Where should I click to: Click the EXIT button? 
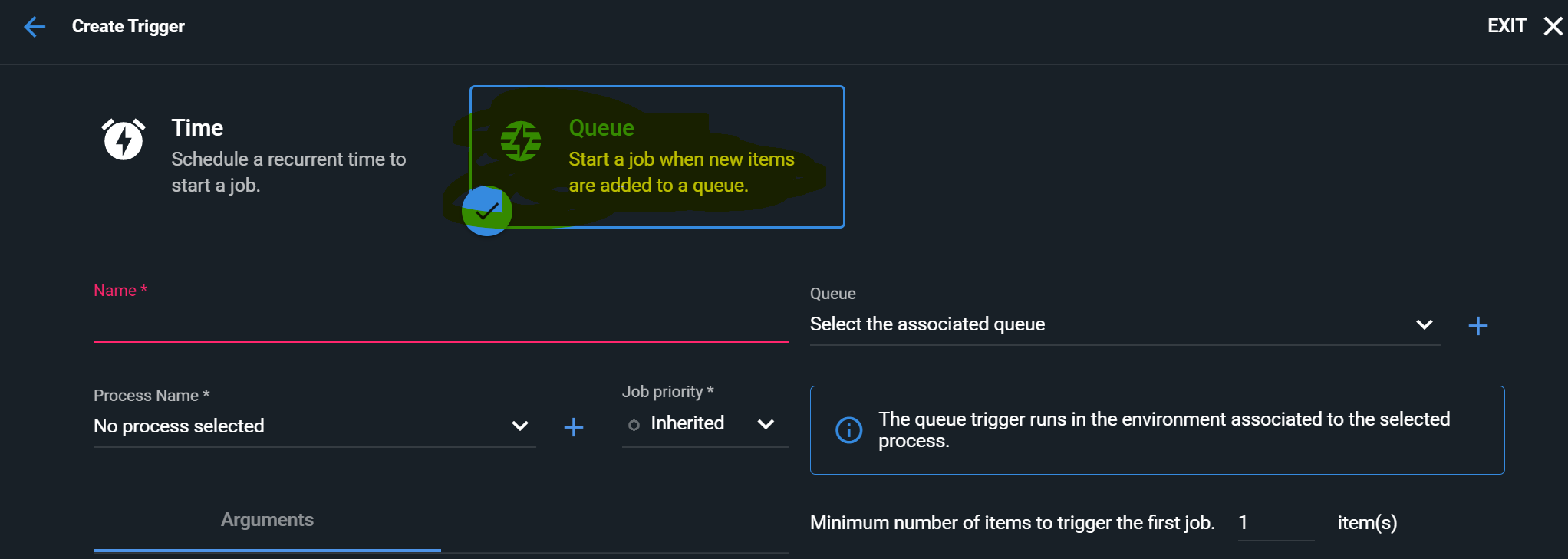pyautogui.click(x=1506, y=25)
